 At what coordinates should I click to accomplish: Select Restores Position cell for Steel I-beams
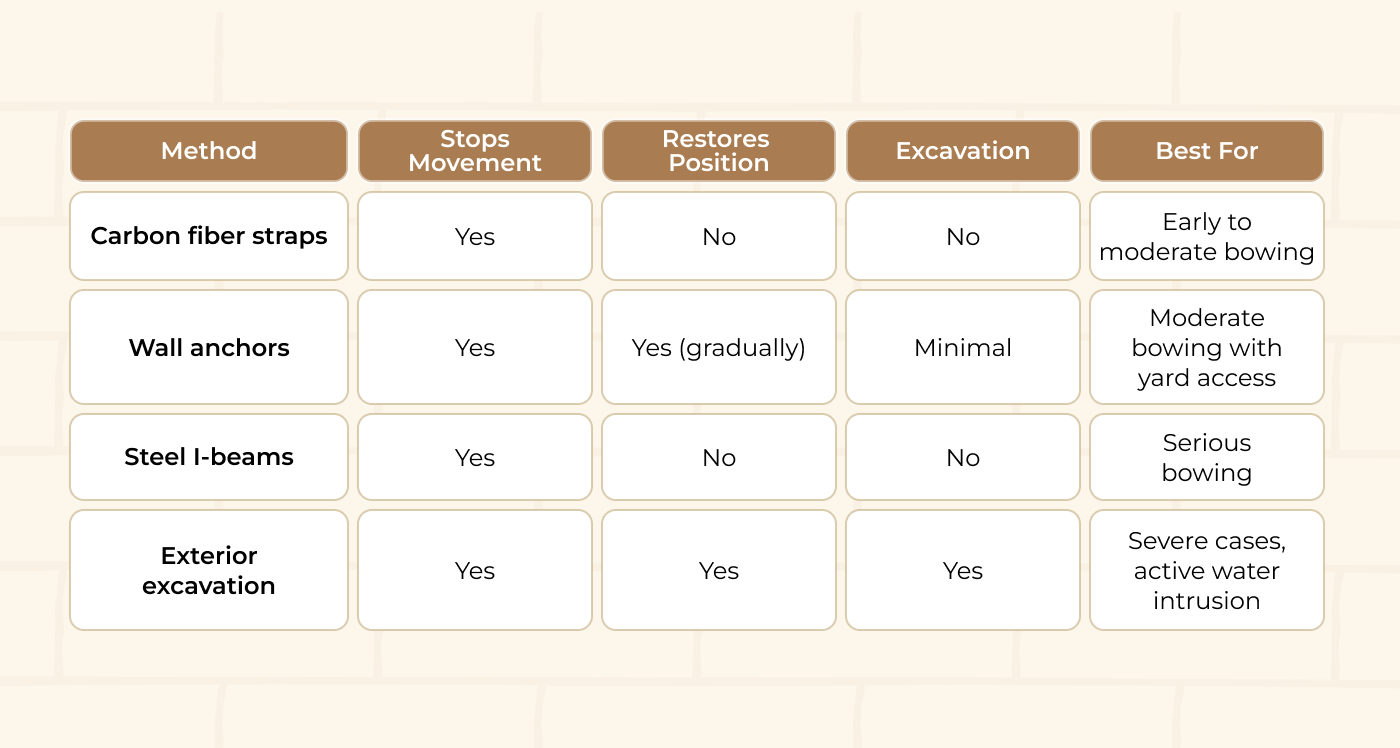(x=718, y=457)
